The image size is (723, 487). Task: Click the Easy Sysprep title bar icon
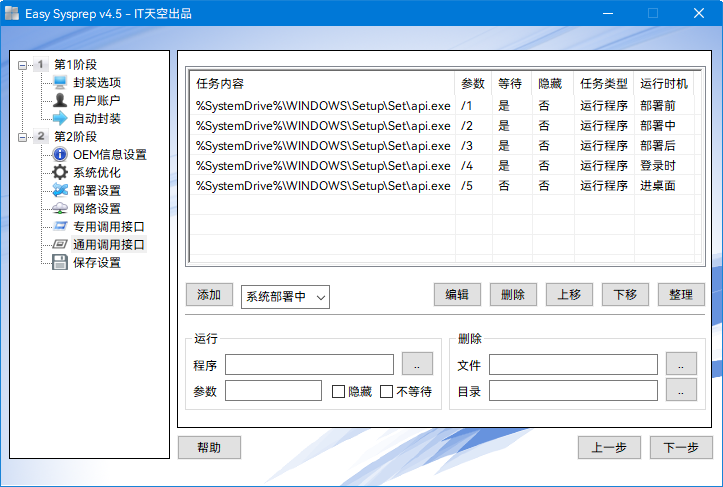(12, 13)
